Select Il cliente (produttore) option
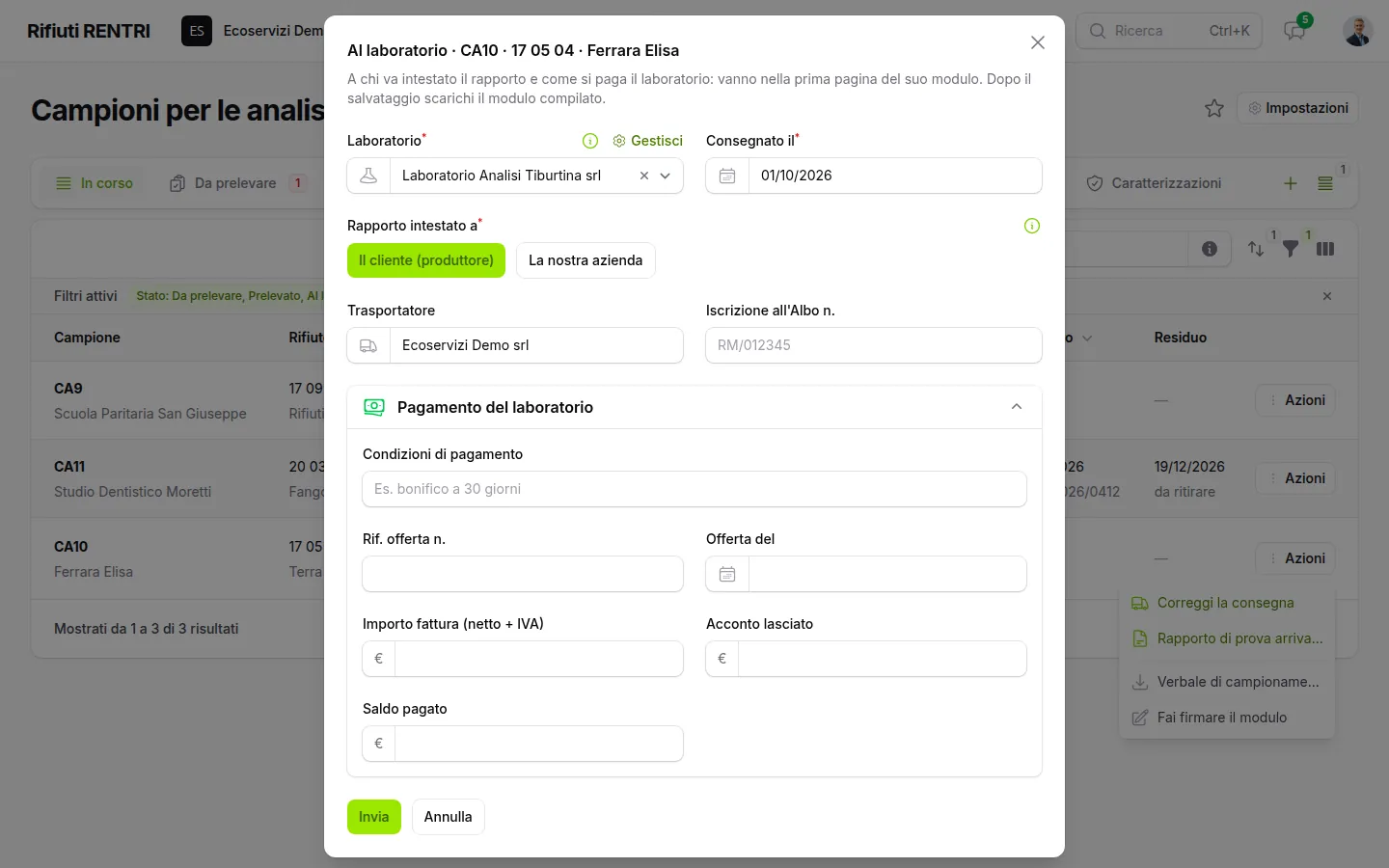 pyautogui.click(x=426, y=260)
